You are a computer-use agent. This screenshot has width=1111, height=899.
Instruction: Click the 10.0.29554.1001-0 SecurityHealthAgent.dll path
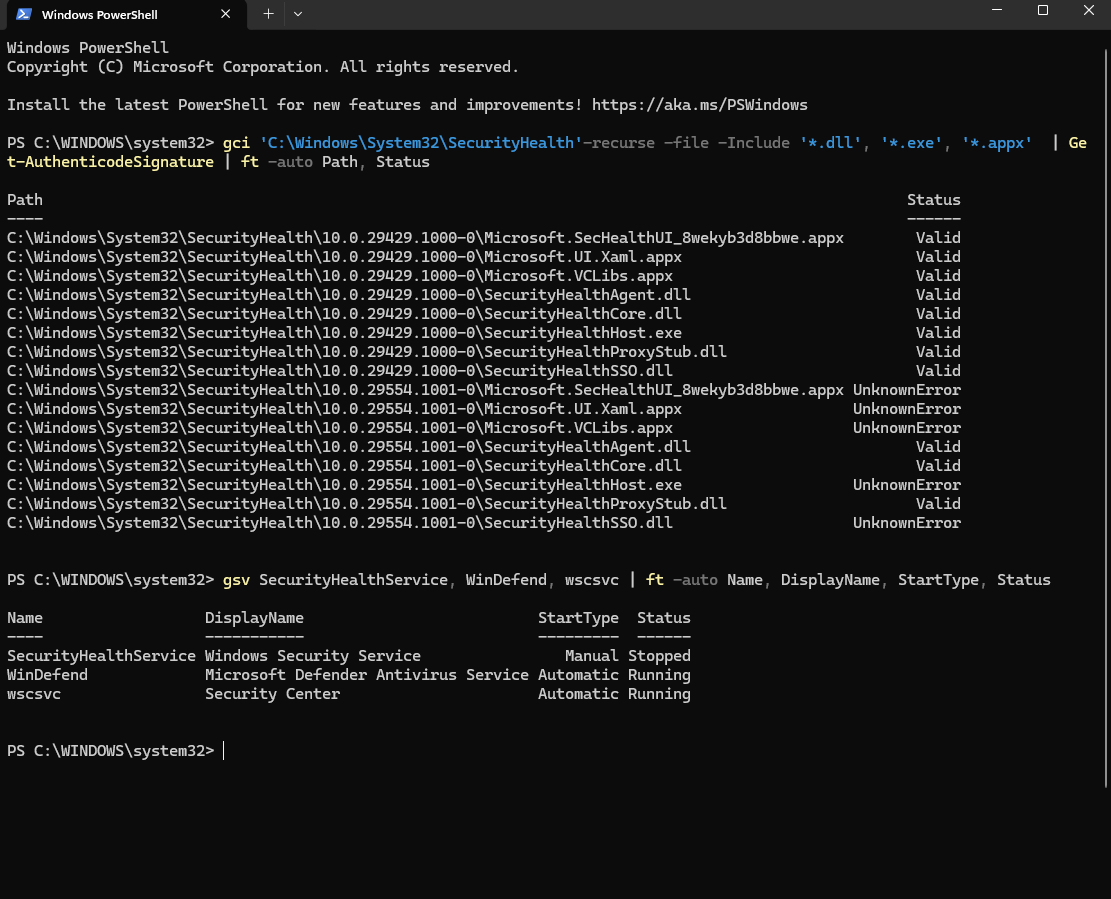pos(349,447)
